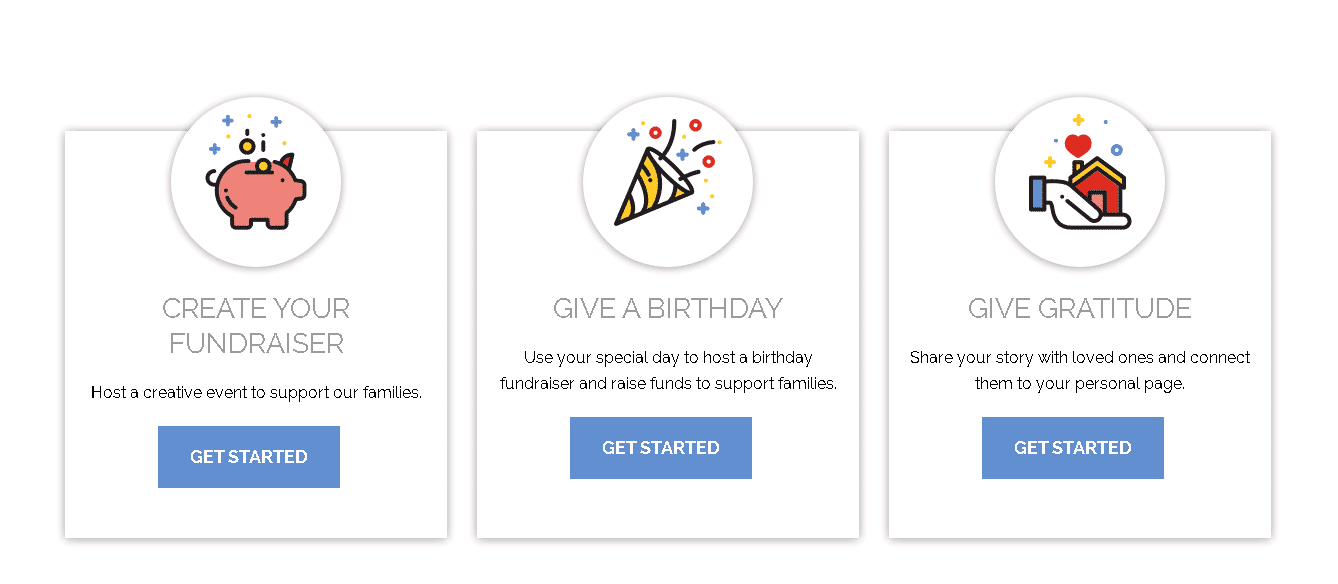Click the "Host a creative event" description text
The height and width of the screenshot is (584, 1338).
point(256,392)
